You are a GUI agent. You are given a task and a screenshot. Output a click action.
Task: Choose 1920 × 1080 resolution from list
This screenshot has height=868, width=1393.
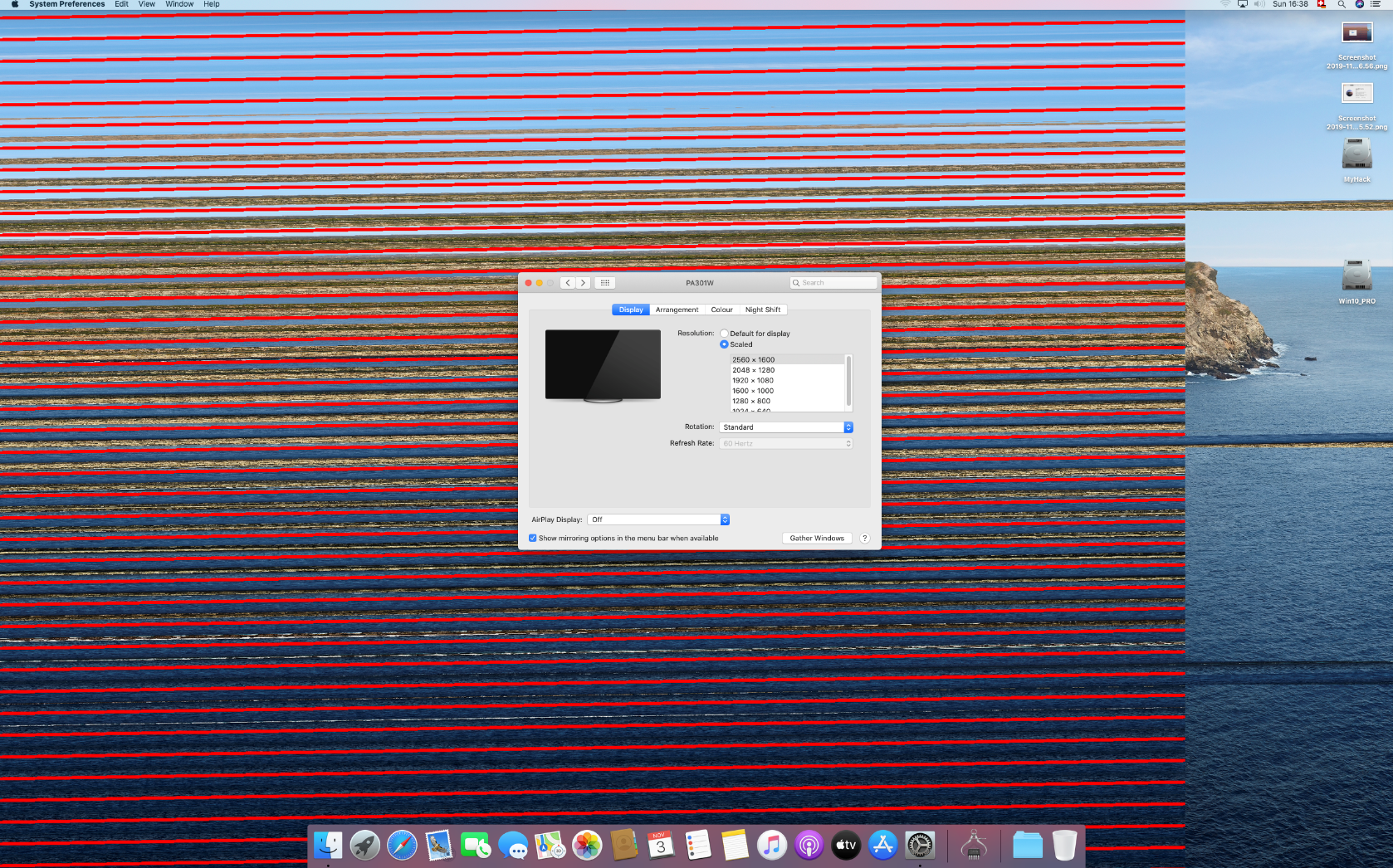(753, 381)
